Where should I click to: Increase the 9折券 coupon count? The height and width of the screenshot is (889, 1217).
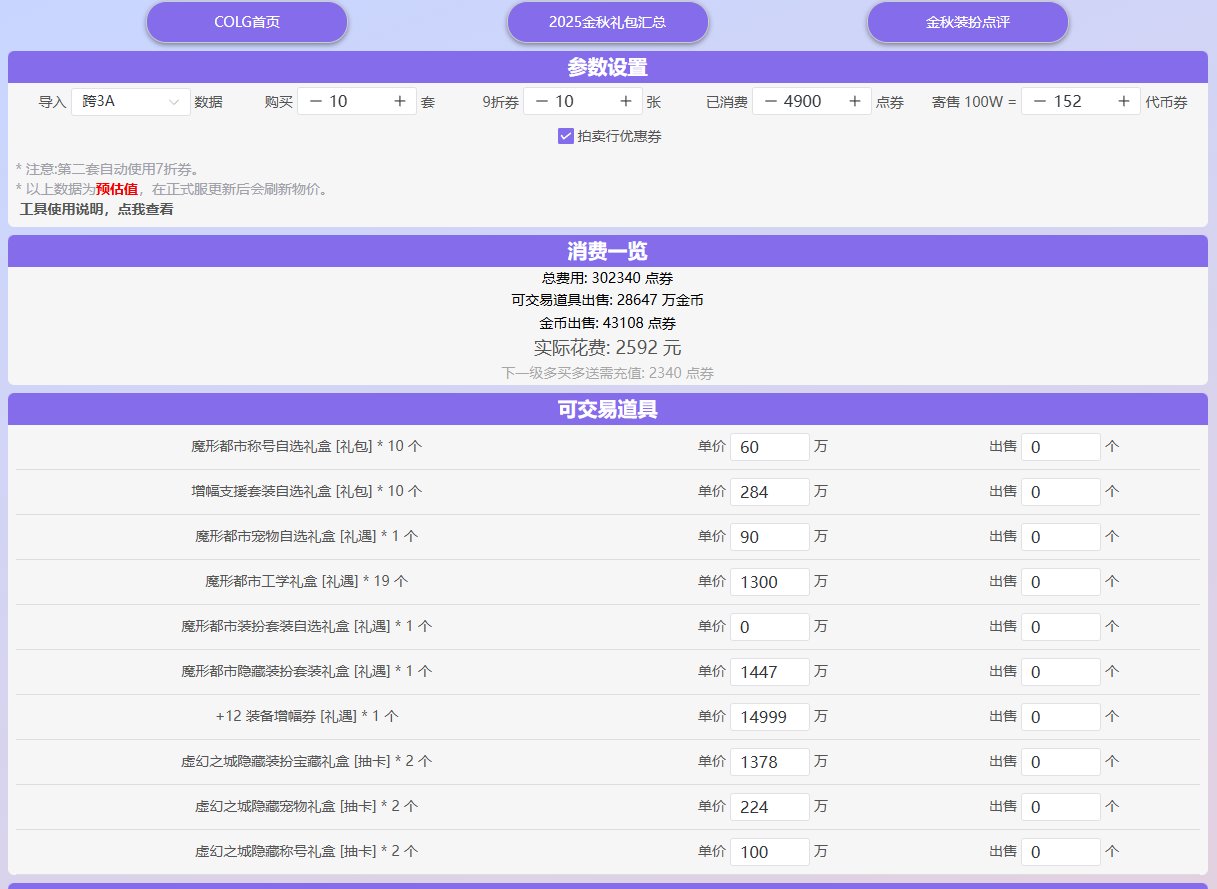tap(625, 101)
